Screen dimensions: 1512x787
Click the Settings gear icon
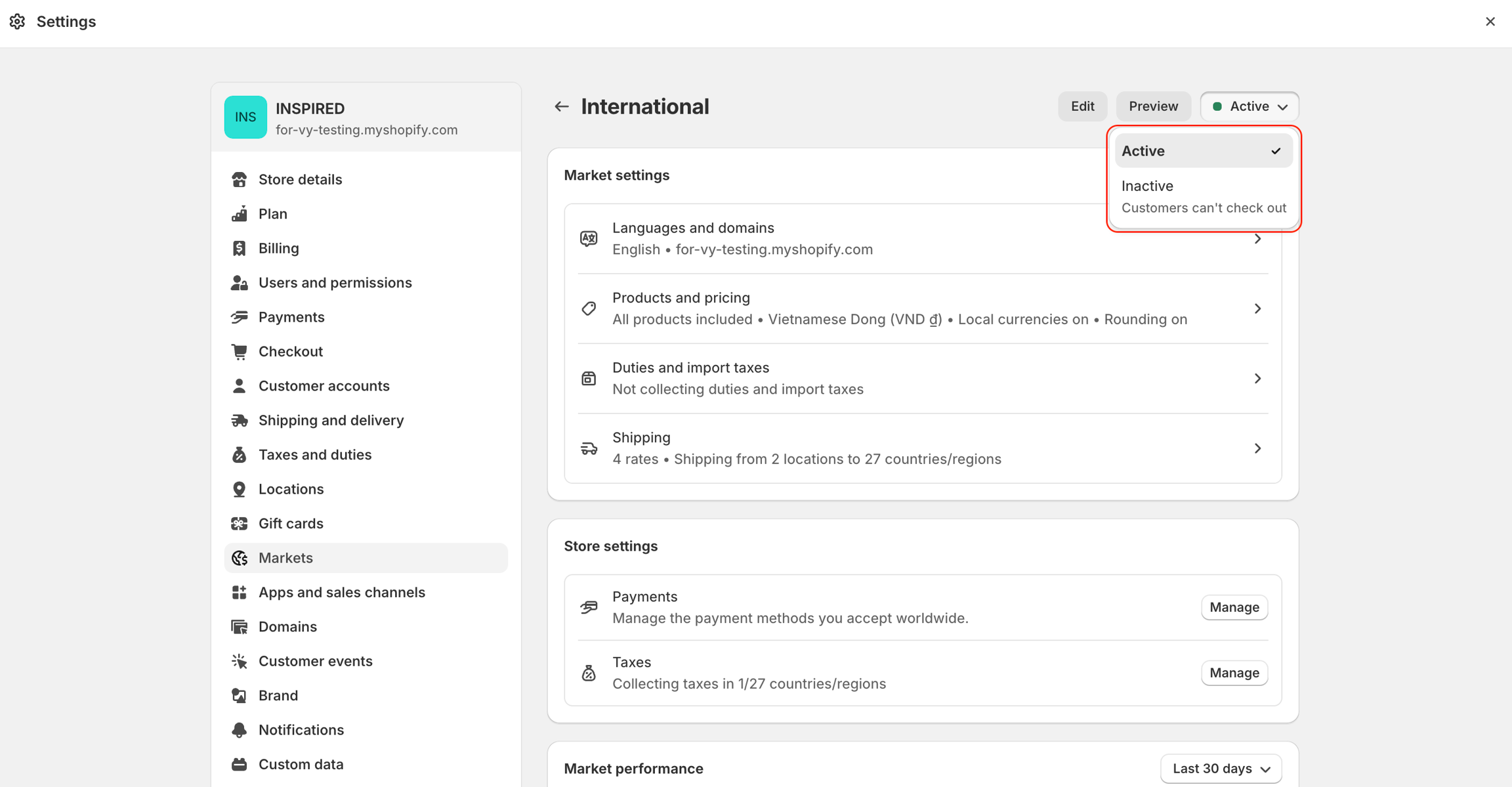18,22
